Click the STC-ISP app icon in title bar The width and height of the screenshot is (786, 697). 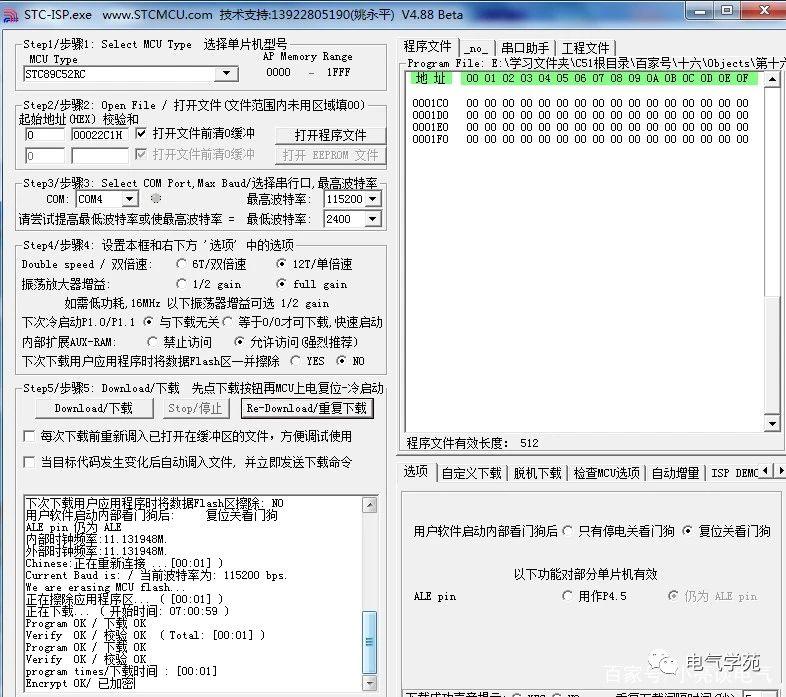11,15
